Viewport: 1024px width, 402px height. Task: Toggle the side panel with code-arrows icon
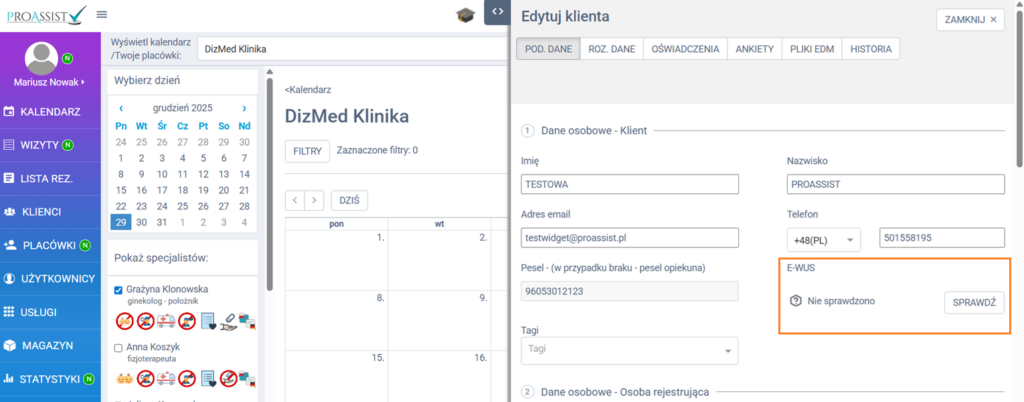[x=497, y=13]
